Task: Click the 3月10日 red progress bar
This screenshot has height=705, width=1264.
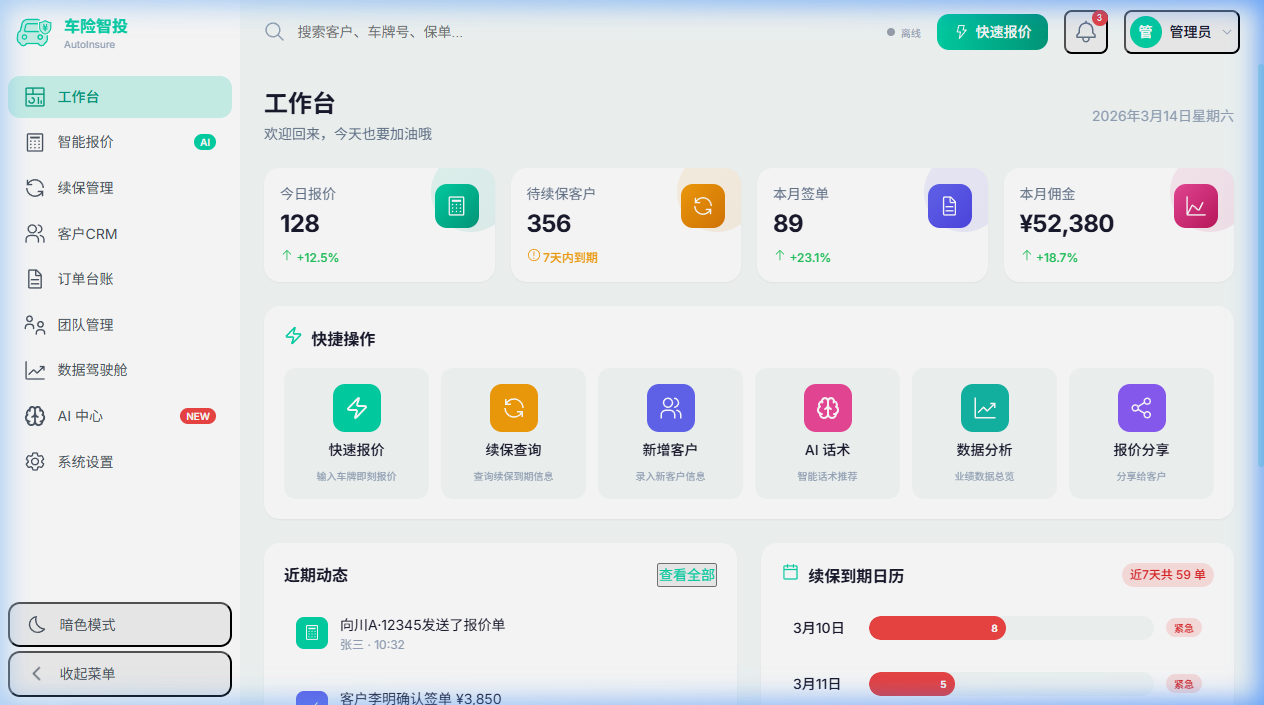Action: point(937,628)
